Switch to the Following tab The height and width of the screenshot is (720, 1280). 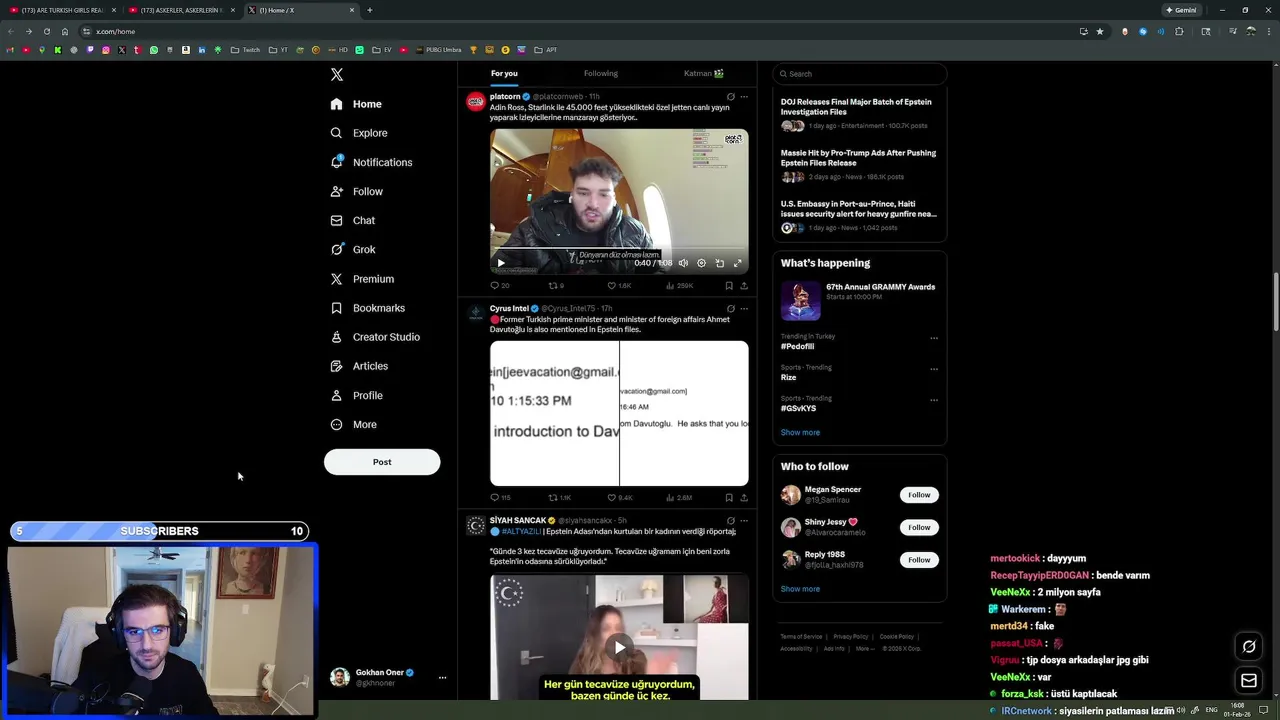point(601,73)
